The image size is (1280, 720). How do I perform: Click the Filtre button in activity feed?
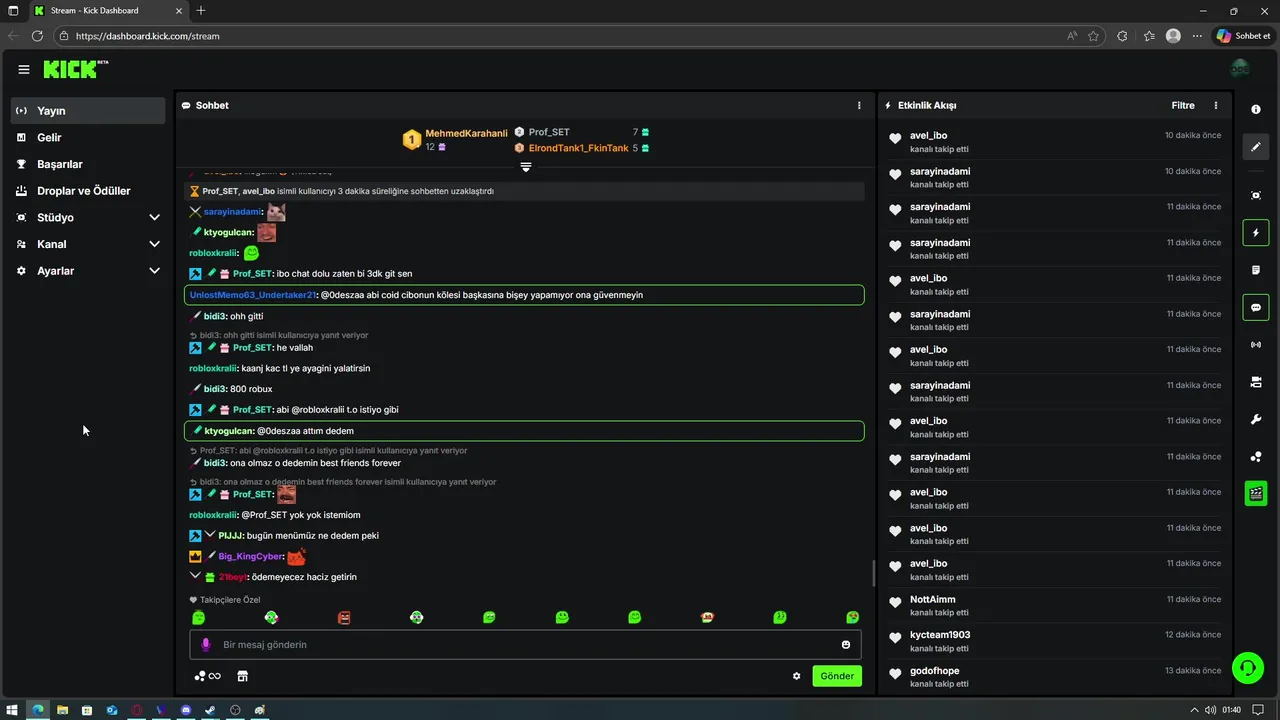click(x=1183, y=105)
